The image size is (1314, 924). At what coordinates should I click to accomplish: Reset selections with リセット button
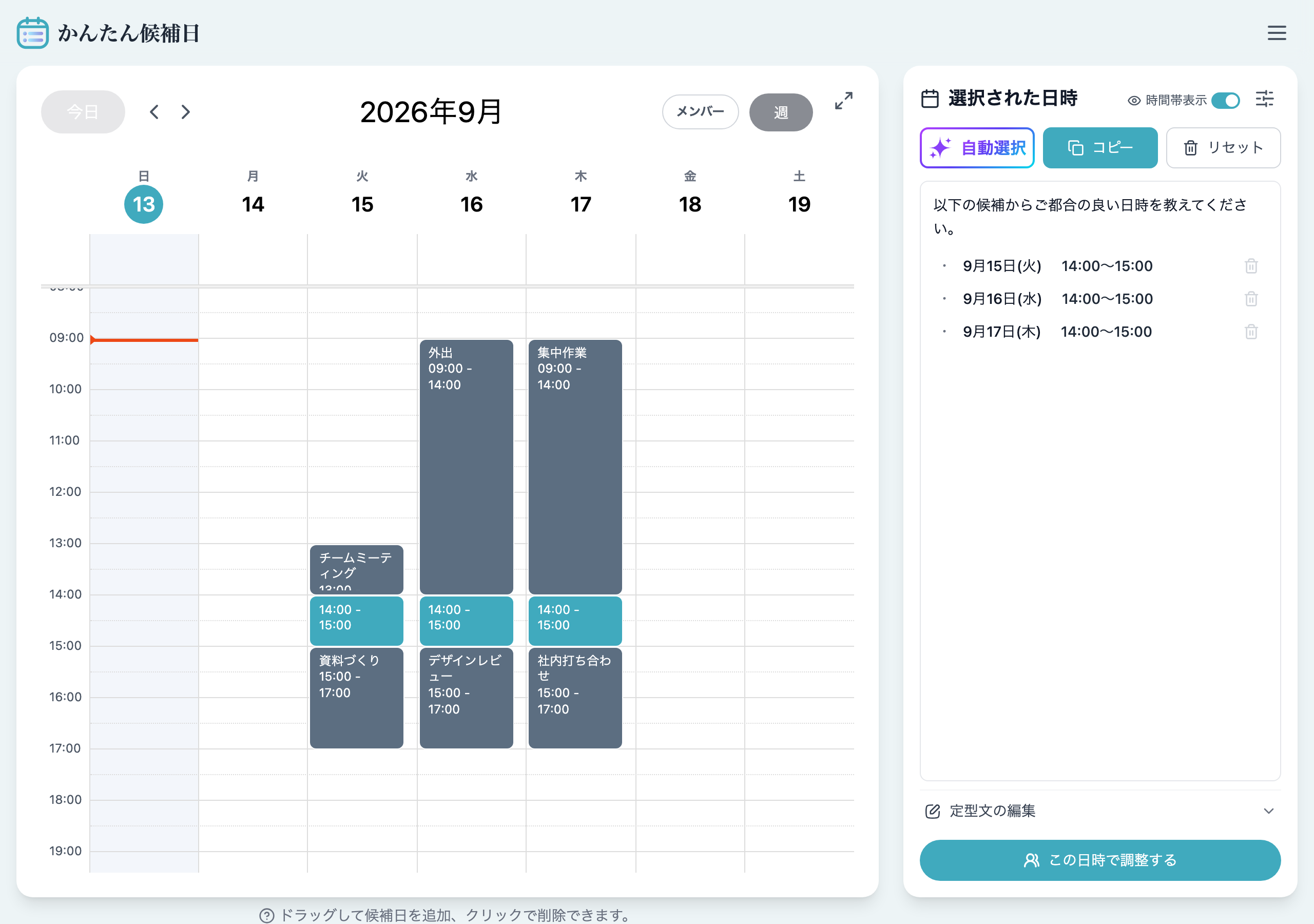point(1223,148)
